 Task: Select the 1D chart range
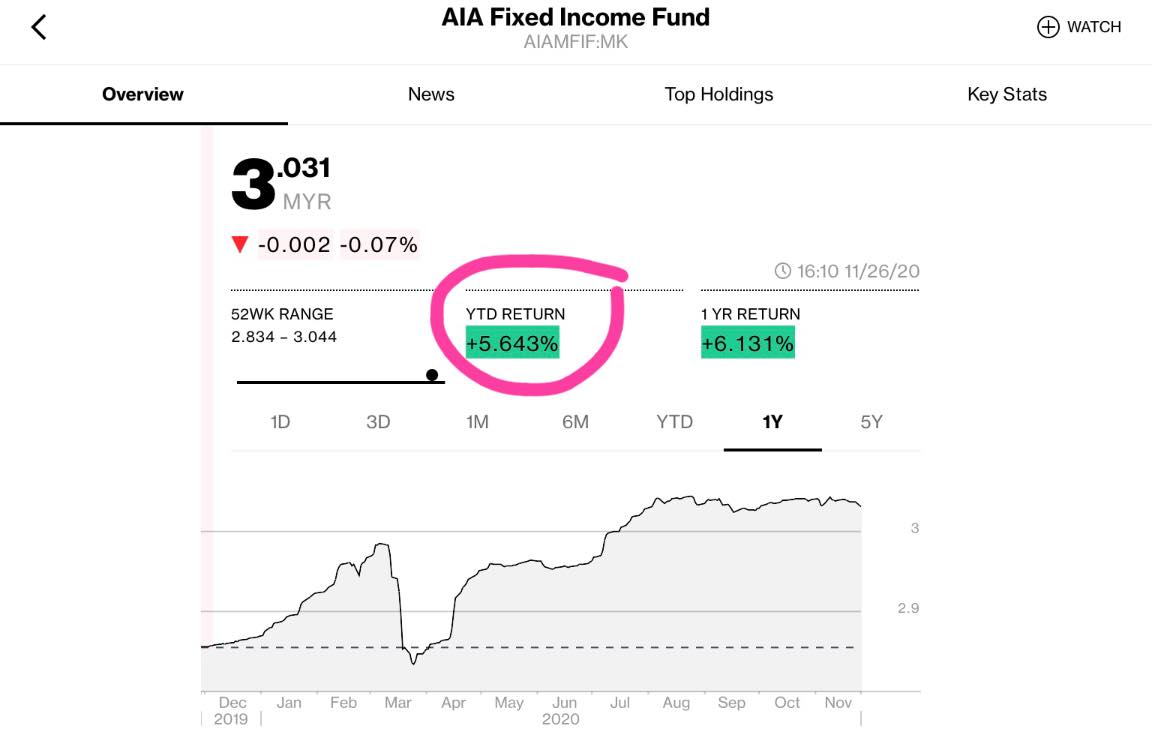click(280, 422)
